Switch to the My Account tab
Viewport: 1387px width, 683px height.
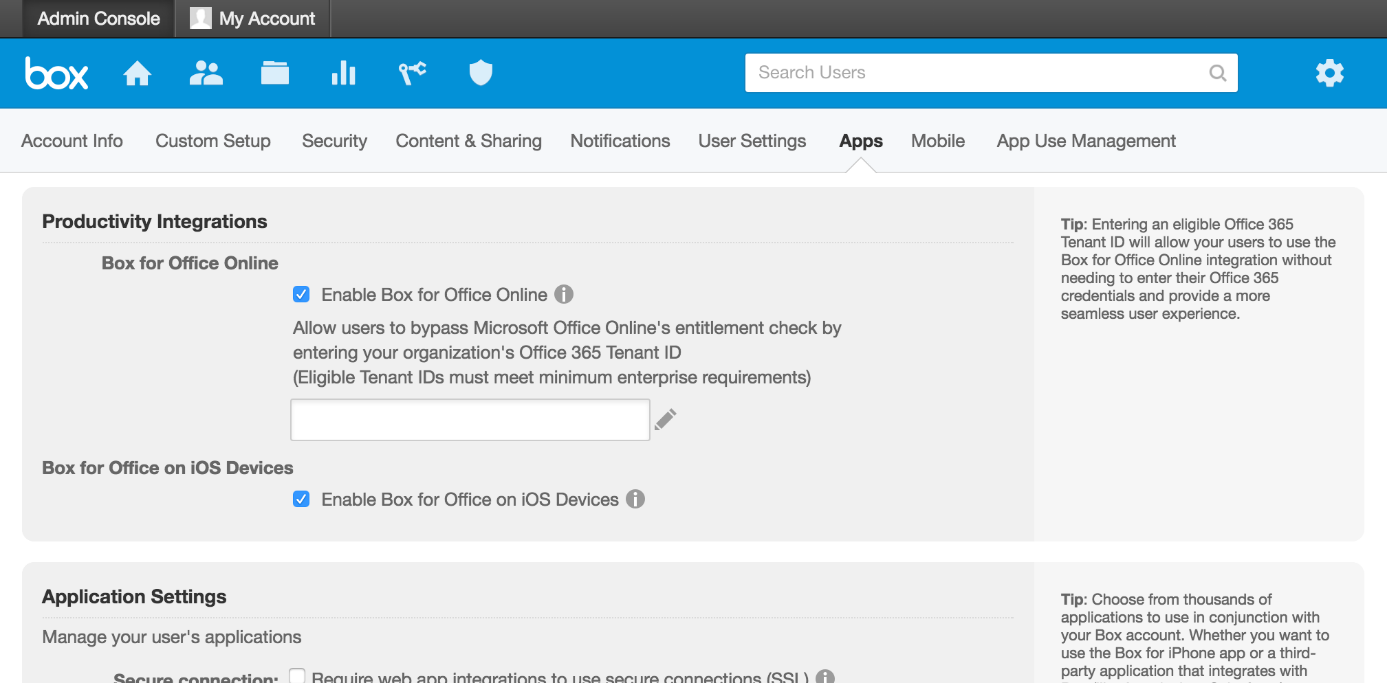click(253, 18)
